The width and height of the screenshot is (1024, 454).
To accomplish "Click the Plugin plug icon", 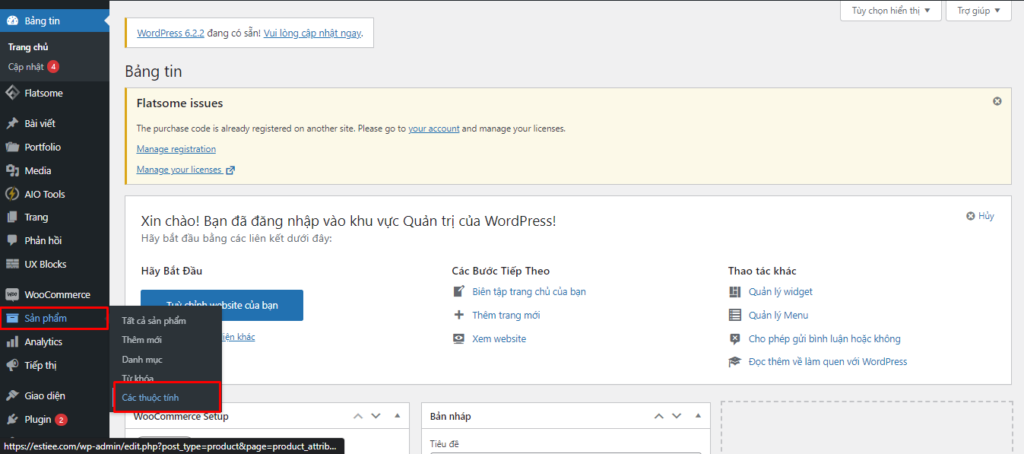I will tap(12, 419).
